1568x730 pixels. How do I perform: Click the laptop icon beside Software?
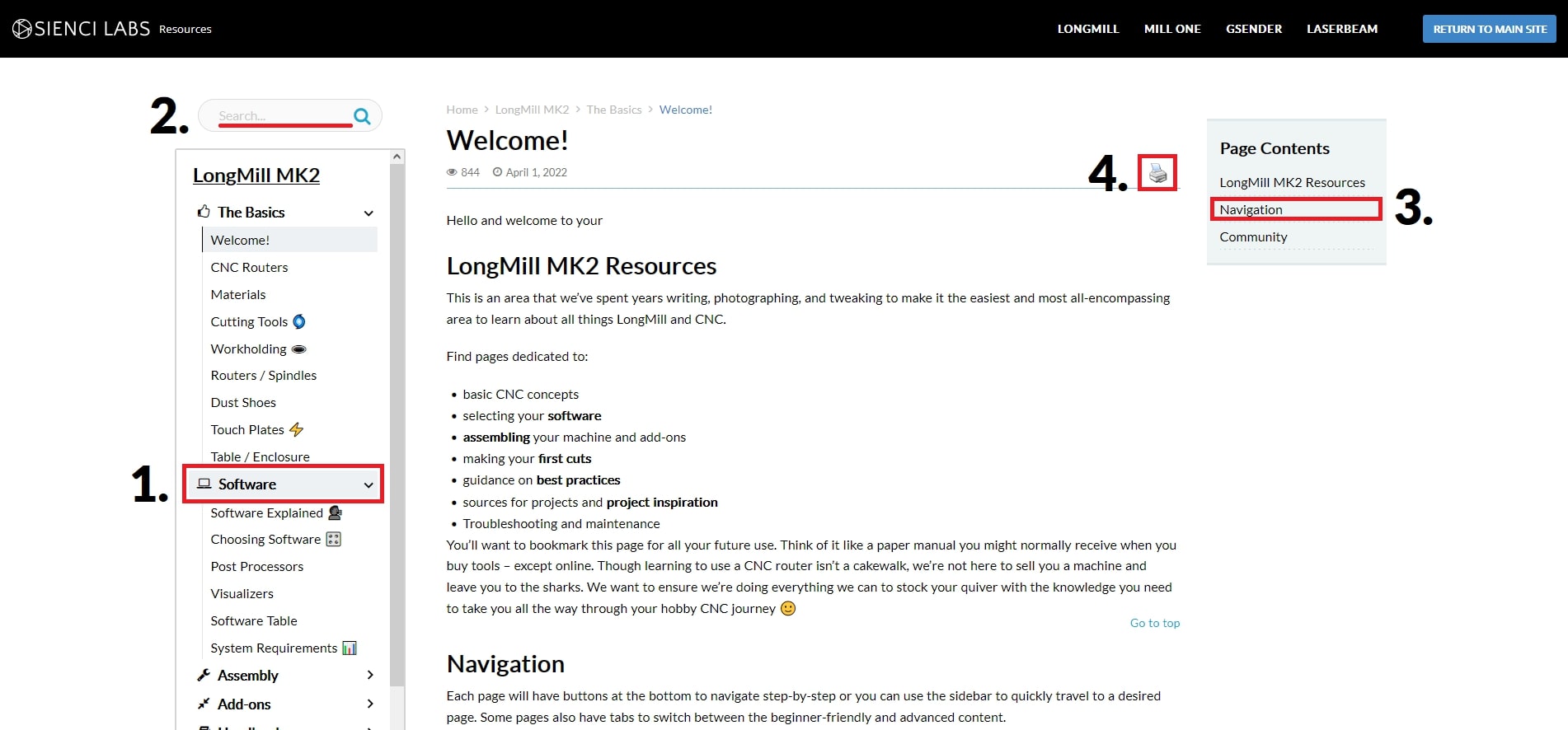[204, 484]
